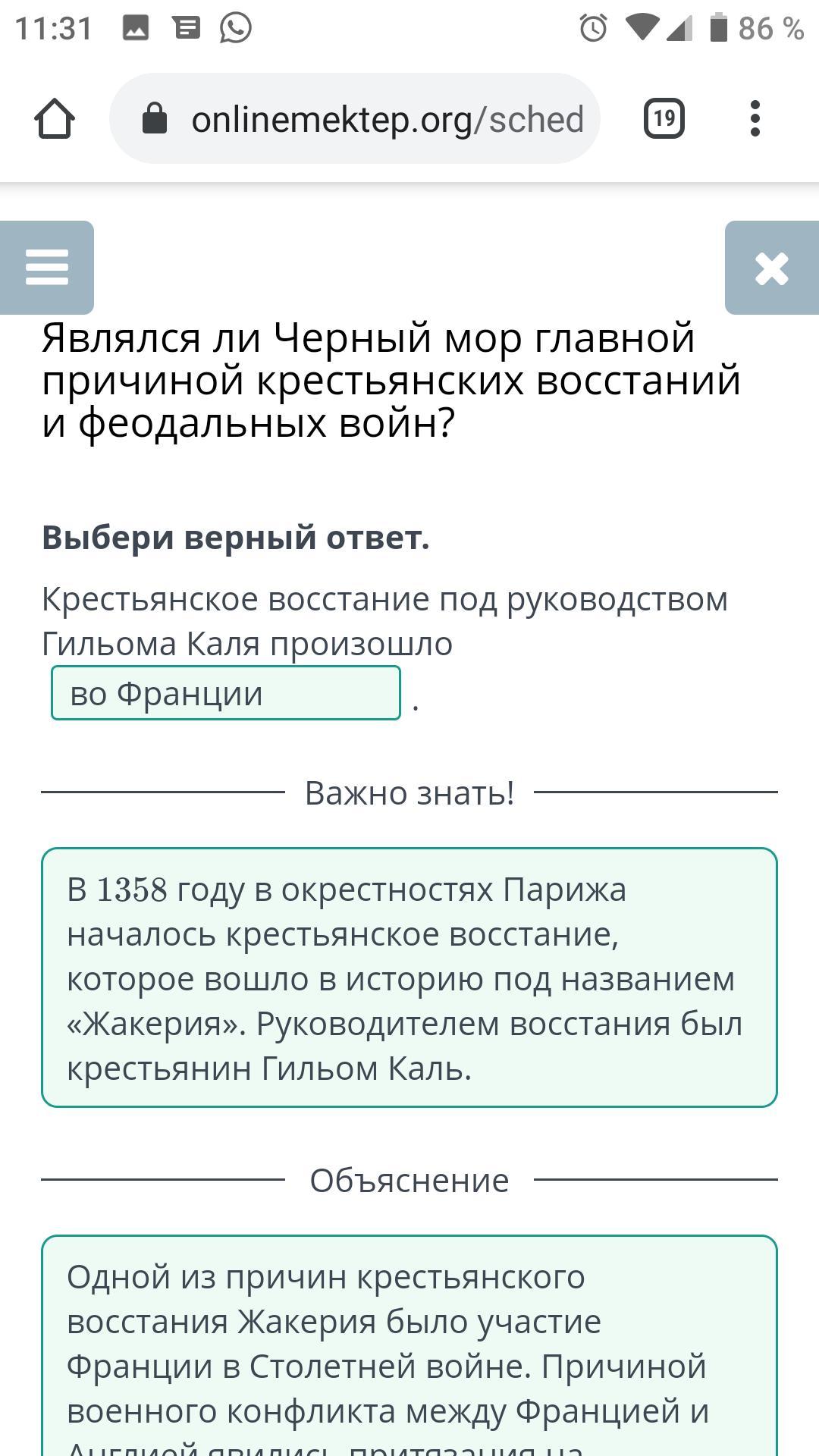Tap the question title about Черный мор
The width and height of the screenshot is (819, 1456).
coord(391,381)
